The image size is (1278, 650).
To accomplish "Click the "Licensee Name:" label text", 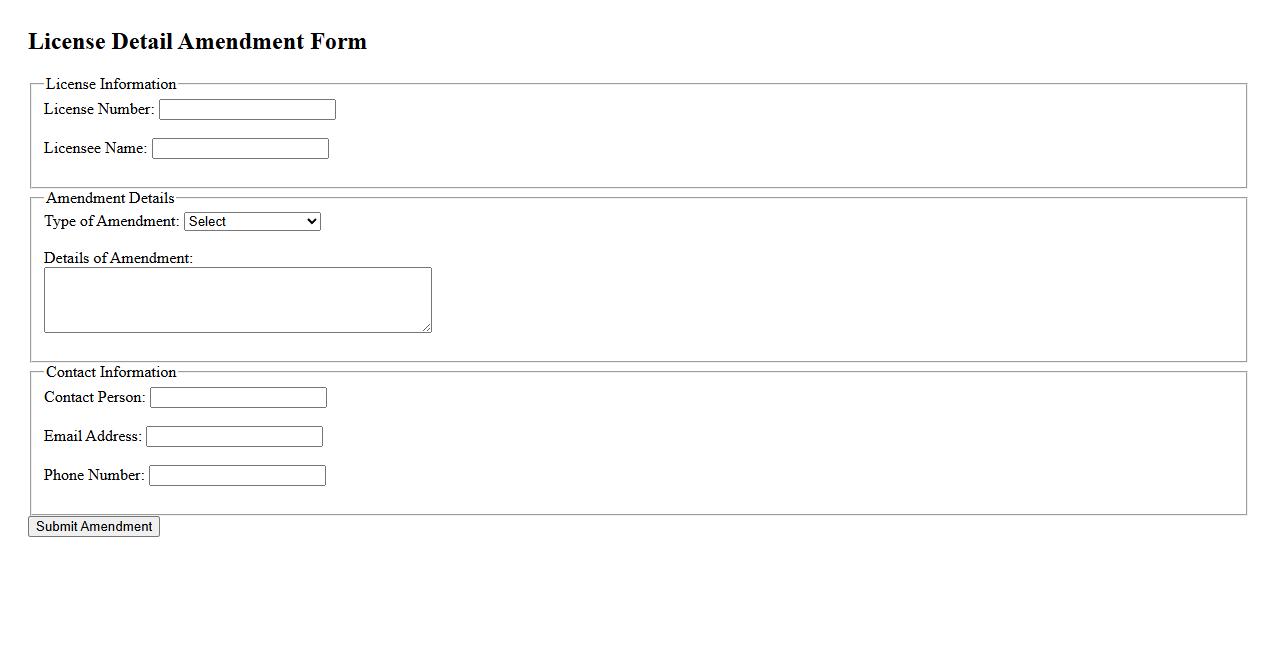I will 95,148.
